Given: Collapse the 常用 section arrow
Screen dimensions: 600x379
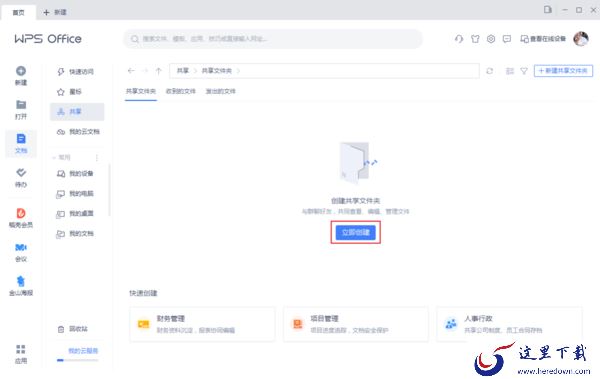Looking at the screenshot, I should [x=54, y=157].
